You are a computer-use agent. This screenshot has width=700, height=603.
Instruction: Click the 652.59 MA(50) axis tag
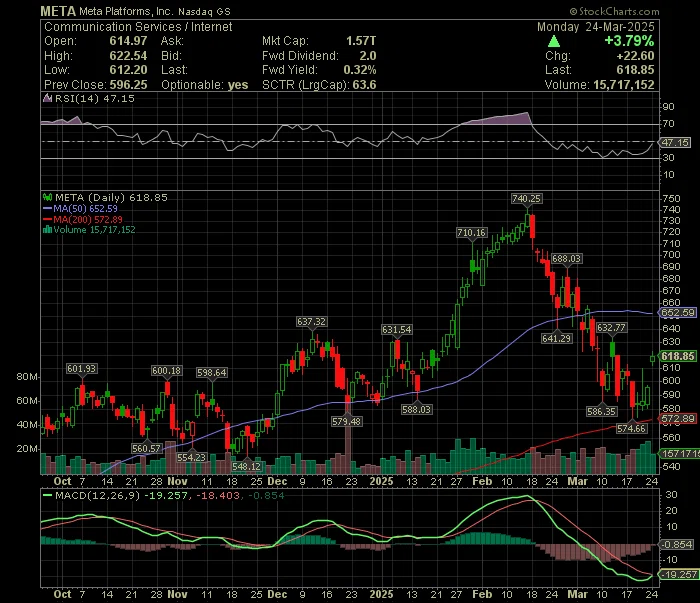tap(678, 312)
